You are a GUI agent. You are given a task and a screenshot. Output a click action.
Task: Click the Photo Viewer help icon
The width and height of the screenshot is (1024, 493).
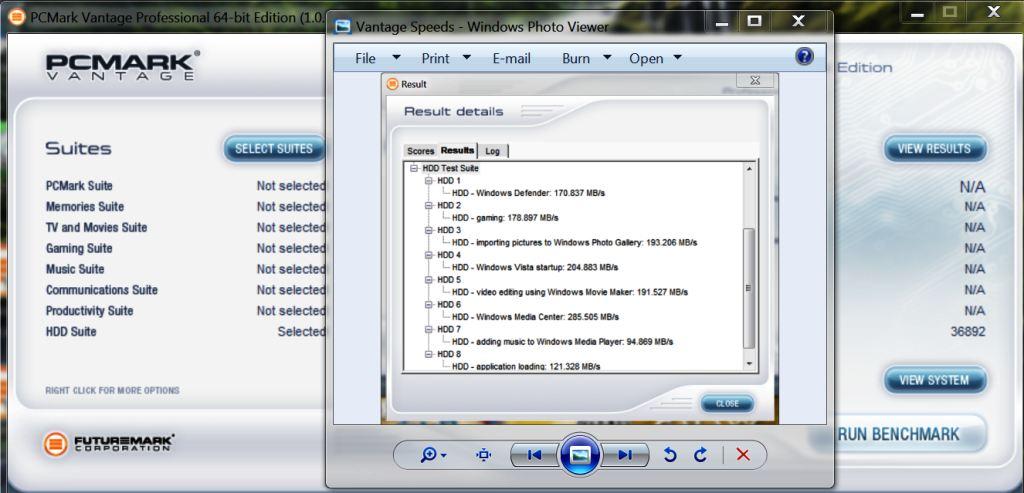(x=804, y=57)
